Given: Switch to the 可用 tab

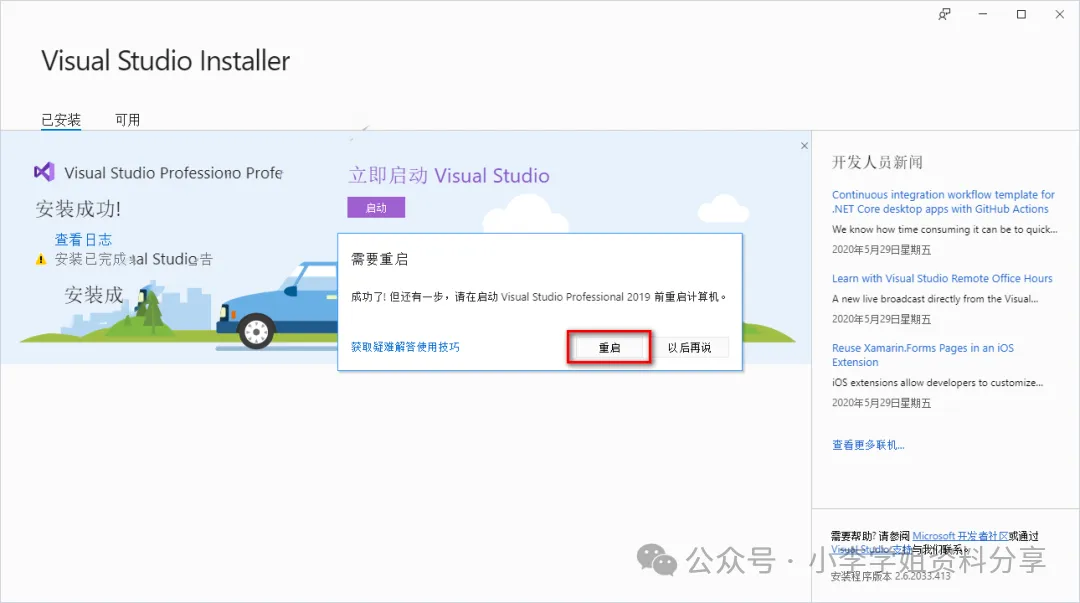Looking at the screenshot, I should (127, 120).
